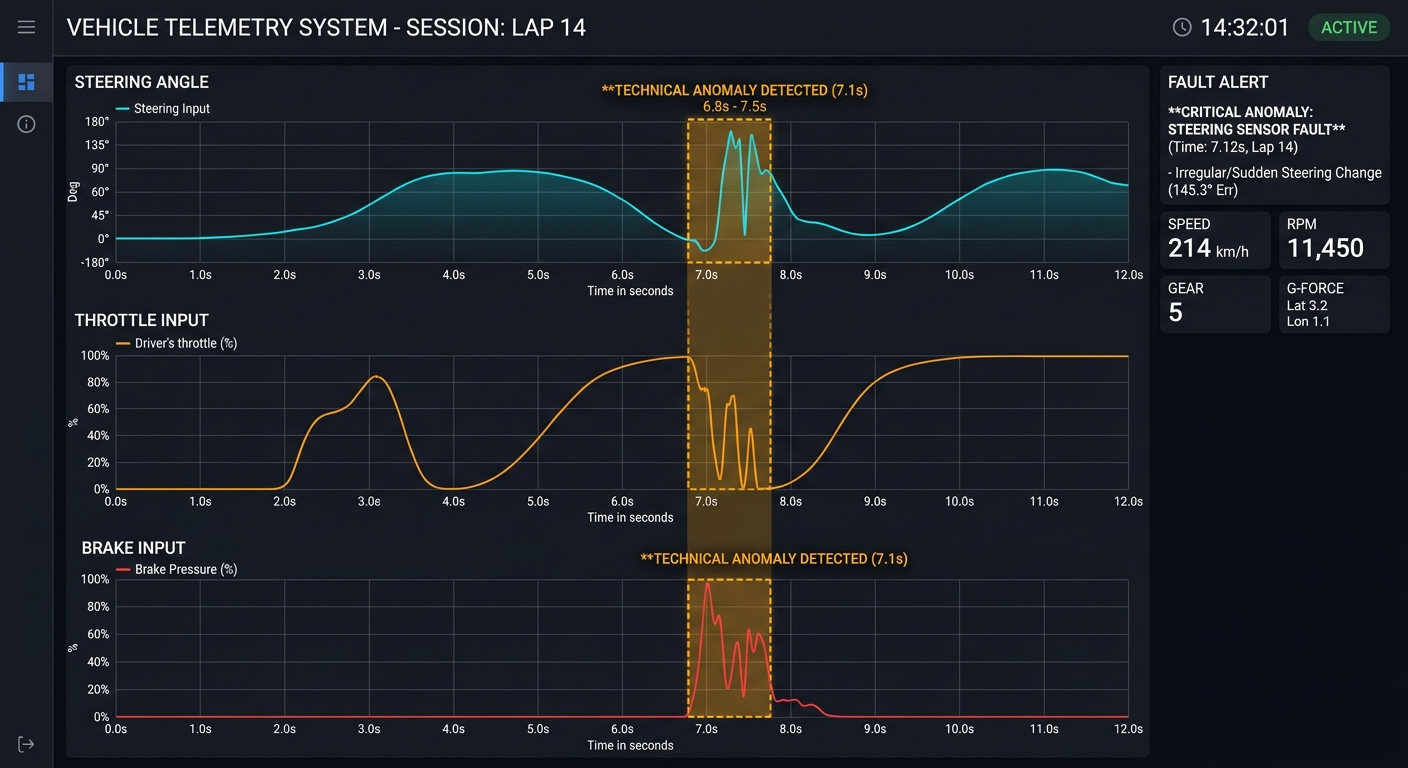Click "Lat 3.2" in the G-FORCE card

(x=1307, y=306)
